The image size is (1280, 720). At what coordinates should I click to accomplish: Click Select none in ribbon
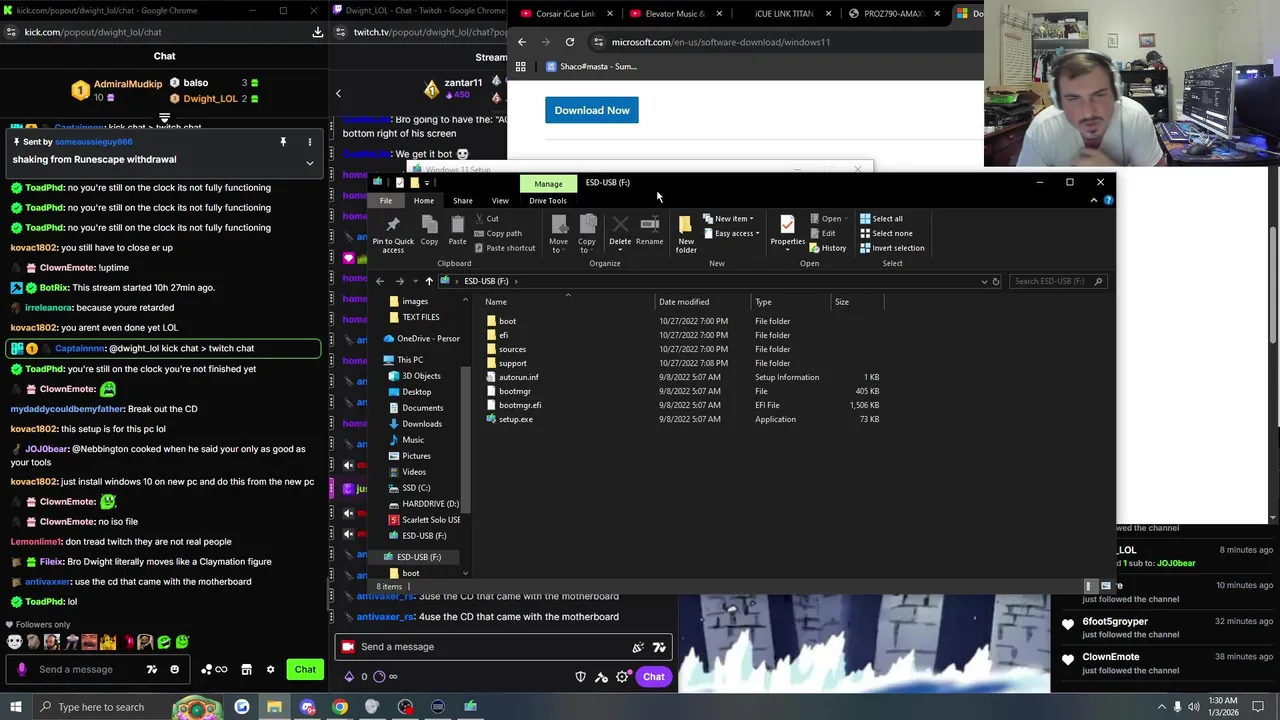click(886, 233)
